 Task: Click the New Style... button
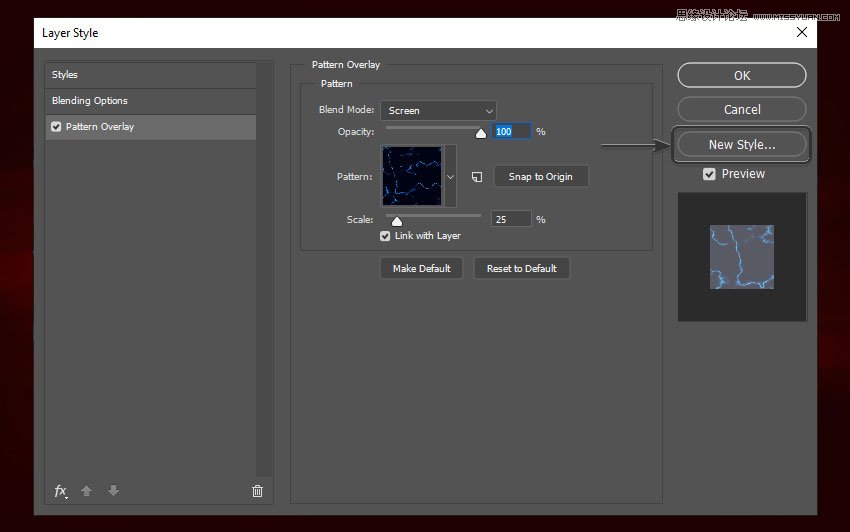click(x=741, y=144)
